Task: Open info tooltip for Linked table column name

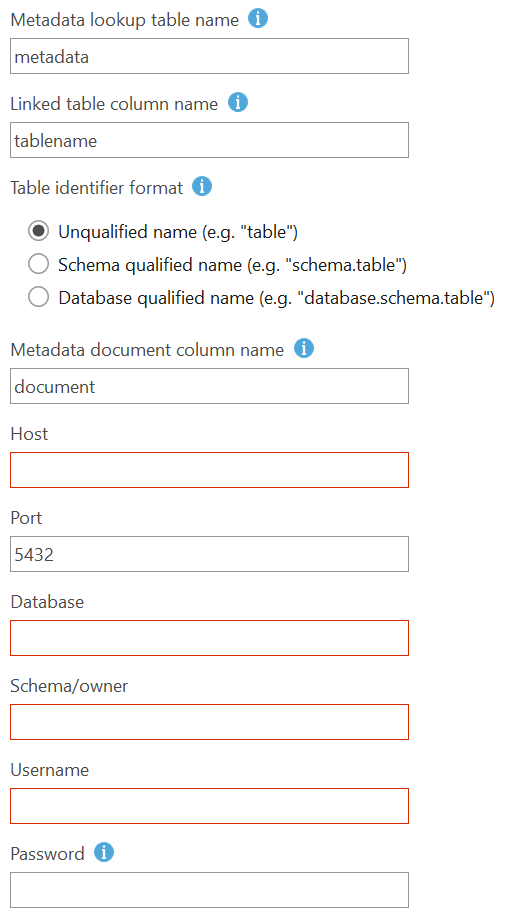Action: tap(237, 102)
